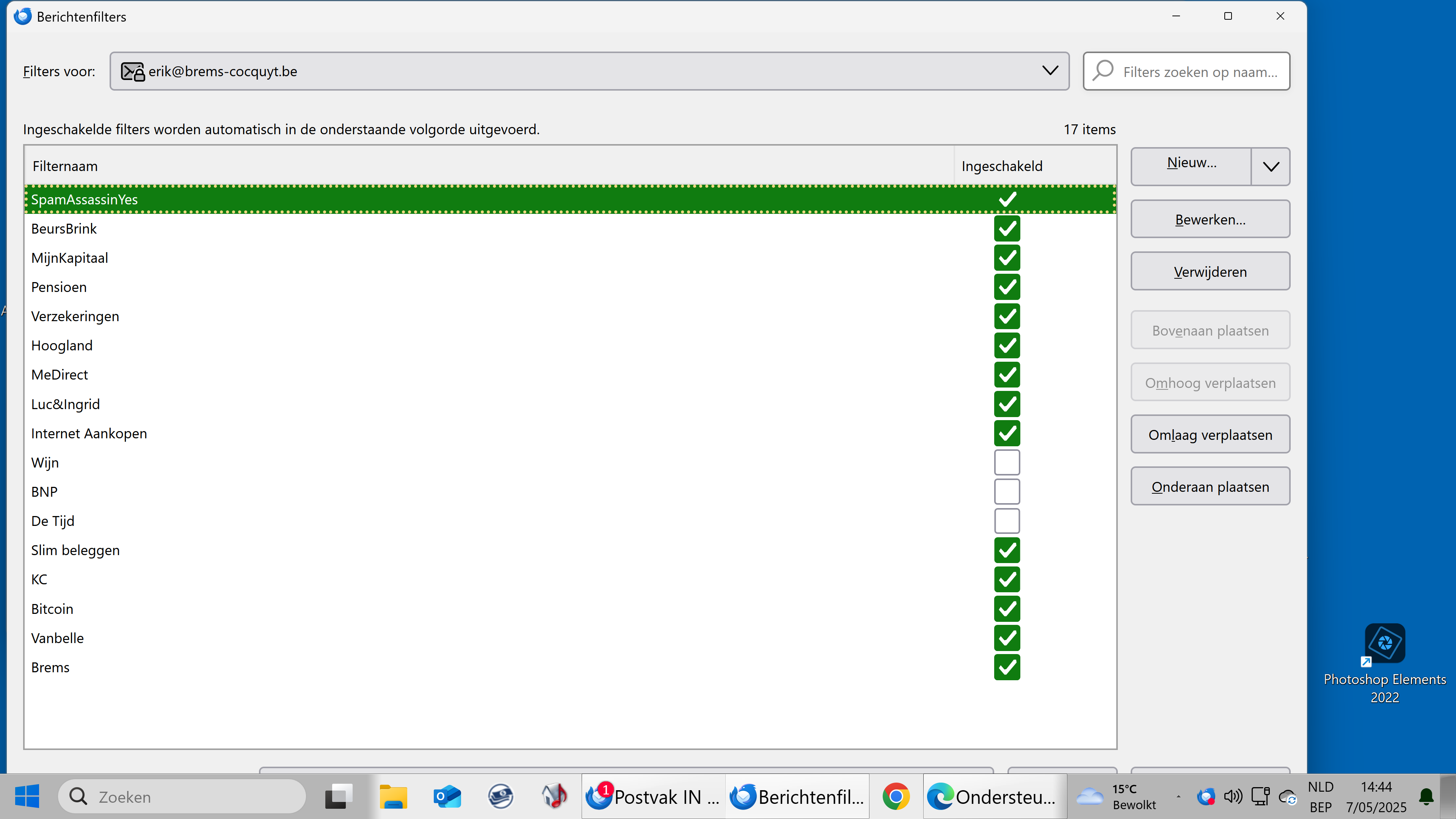
Task: Click the Onderaan plaatsen button
Action: [x=1210, y=486]
